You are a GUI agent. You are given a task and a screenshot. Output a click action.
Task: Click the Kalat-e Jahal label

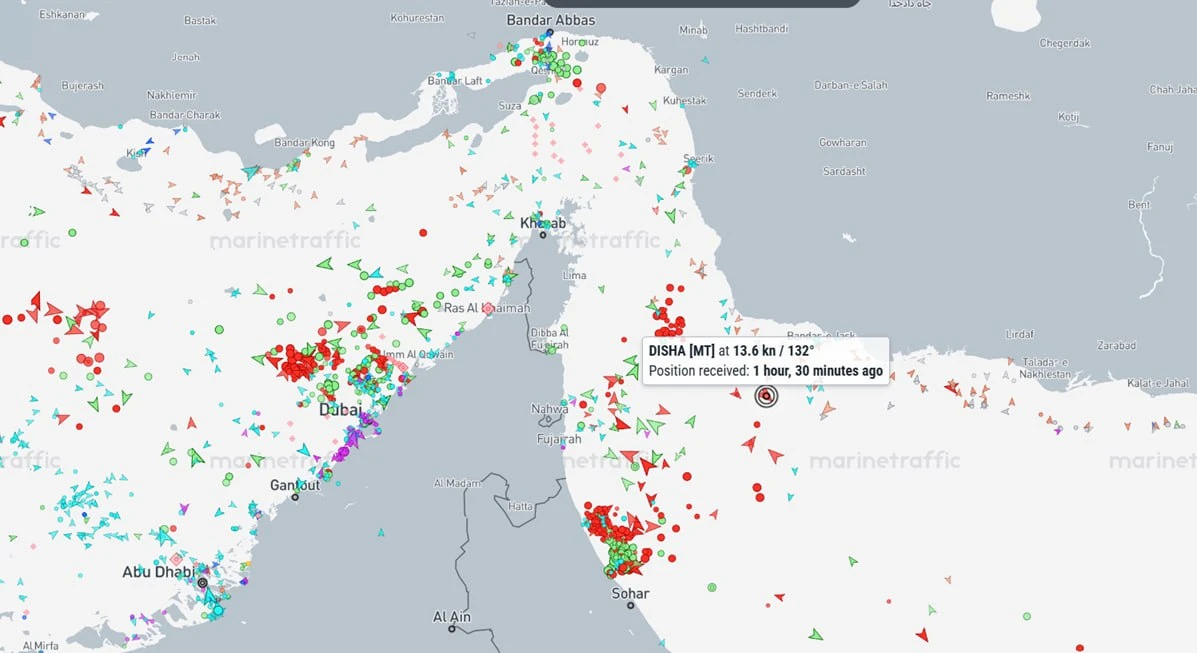(1158, 383)
